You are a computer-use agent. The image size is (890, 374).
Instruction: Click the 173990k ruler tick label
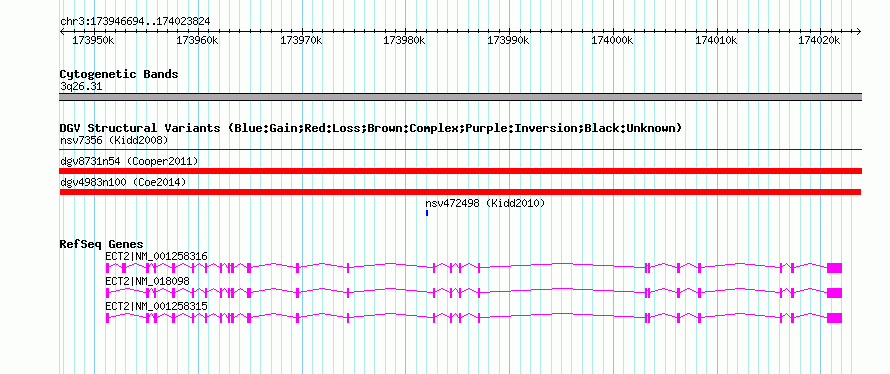[x=509, y=40]
